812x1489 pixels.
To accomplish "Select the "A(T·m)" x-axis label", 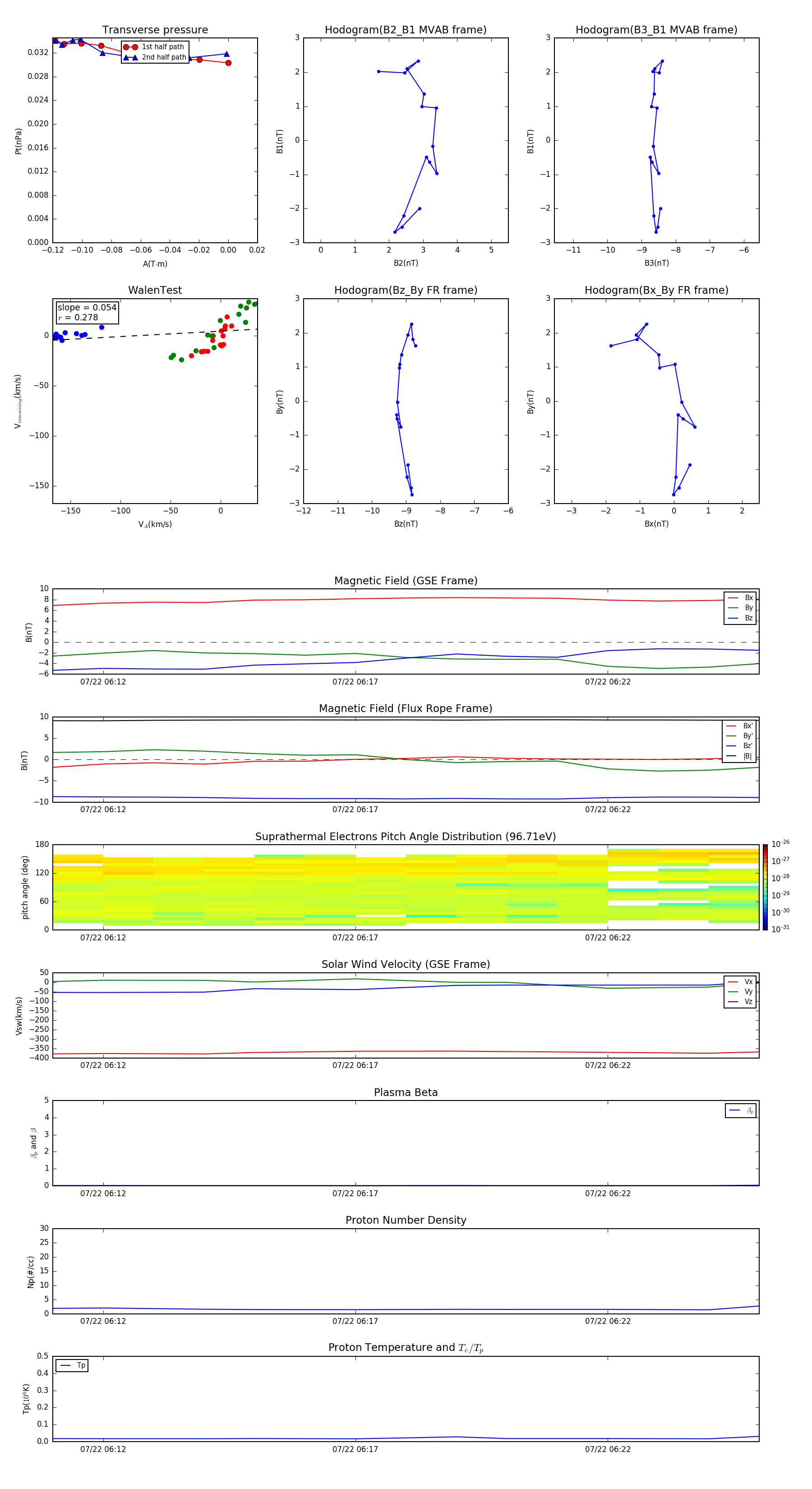I will tap(155, 264).
